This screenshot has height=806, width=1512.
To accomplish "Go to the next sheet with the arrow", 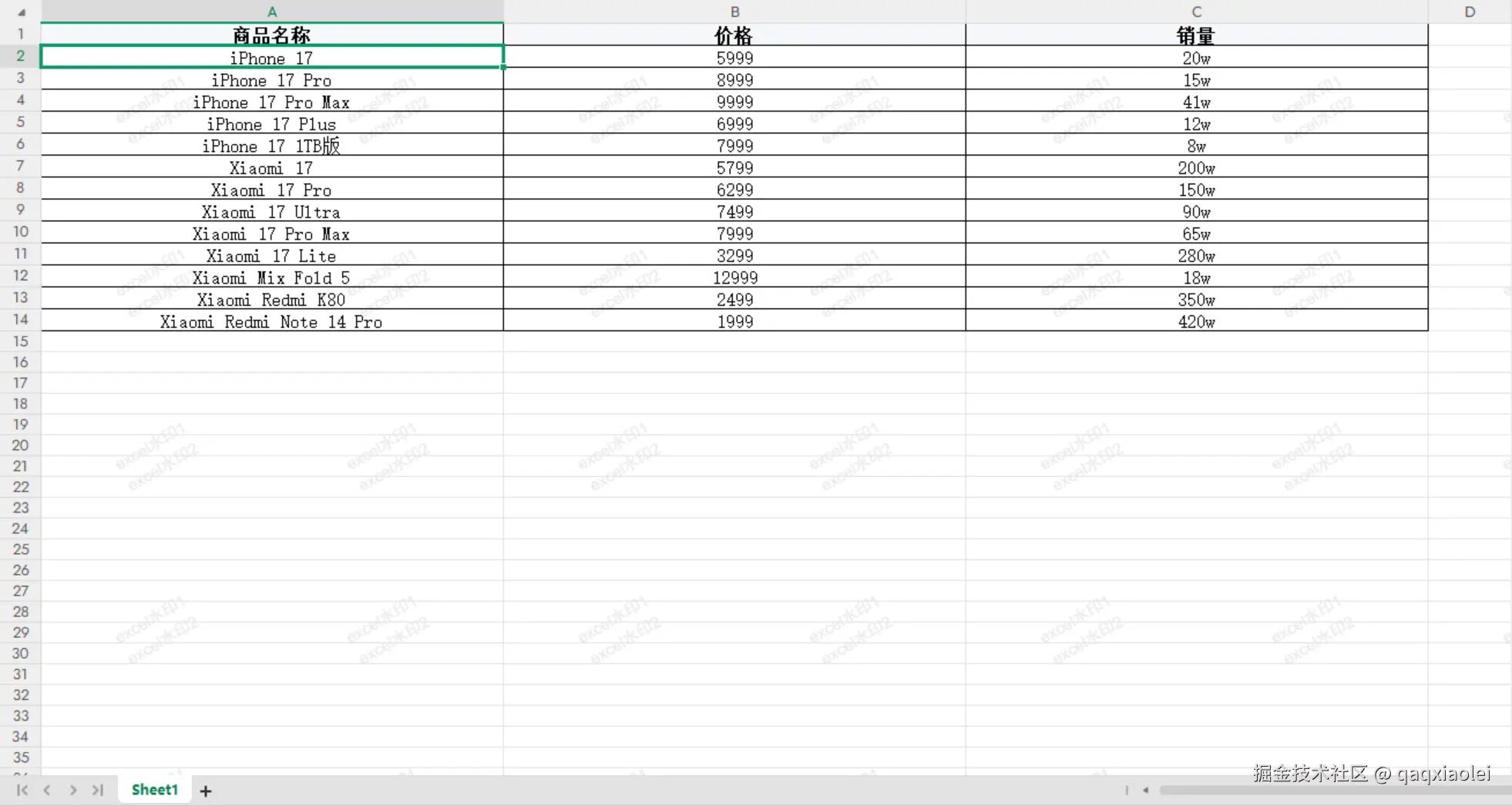I will 72,790.
